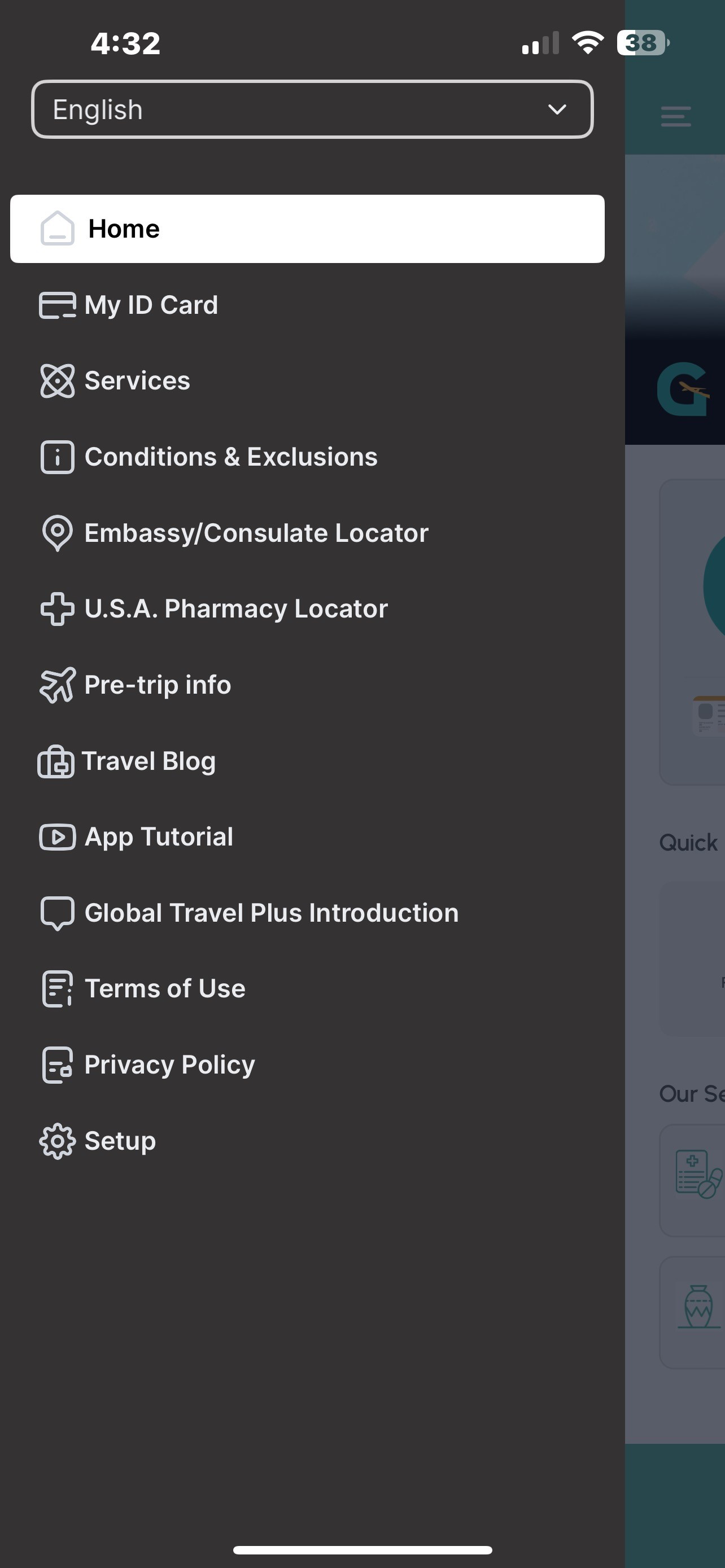725x1568 pixels.
Task: Tap the U.S.A. Pharmacy Locator cross icon
Action: tap(57, 608)
